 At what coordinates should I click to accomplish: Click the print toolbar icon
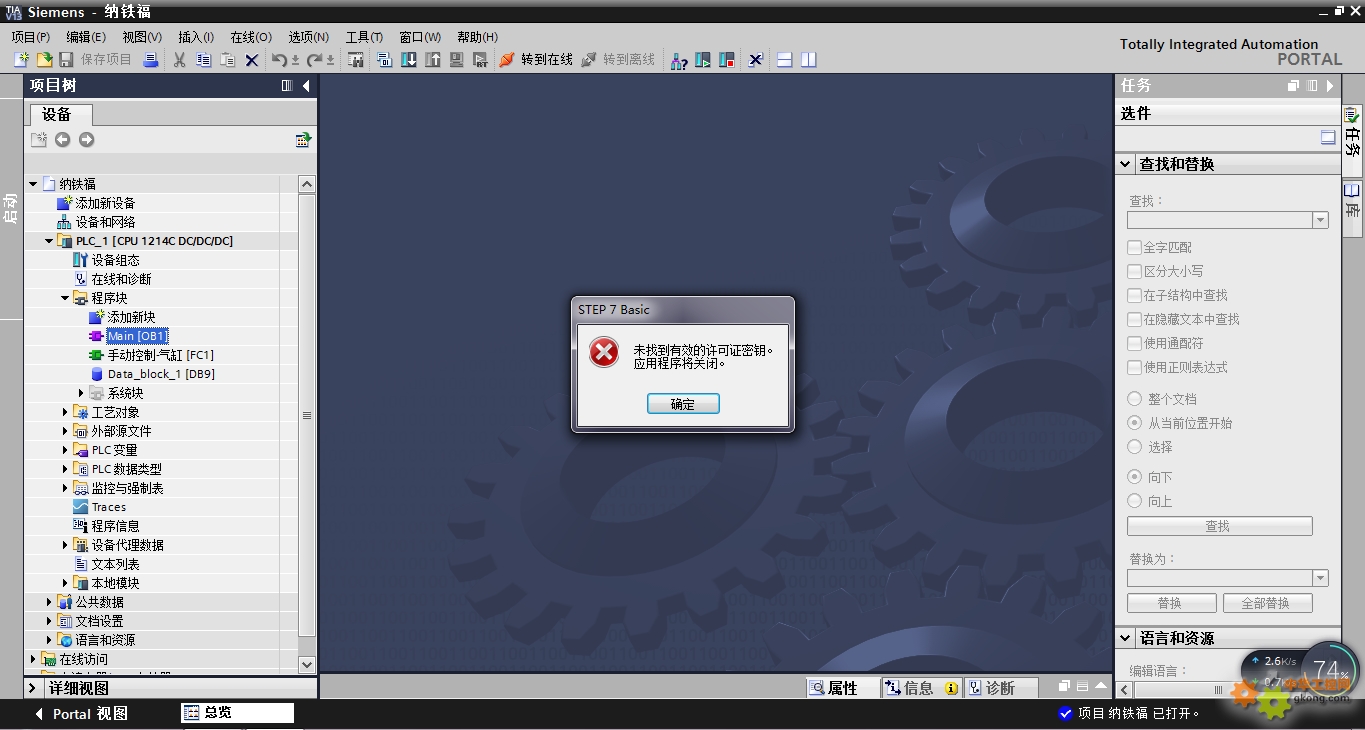(150, 60)
